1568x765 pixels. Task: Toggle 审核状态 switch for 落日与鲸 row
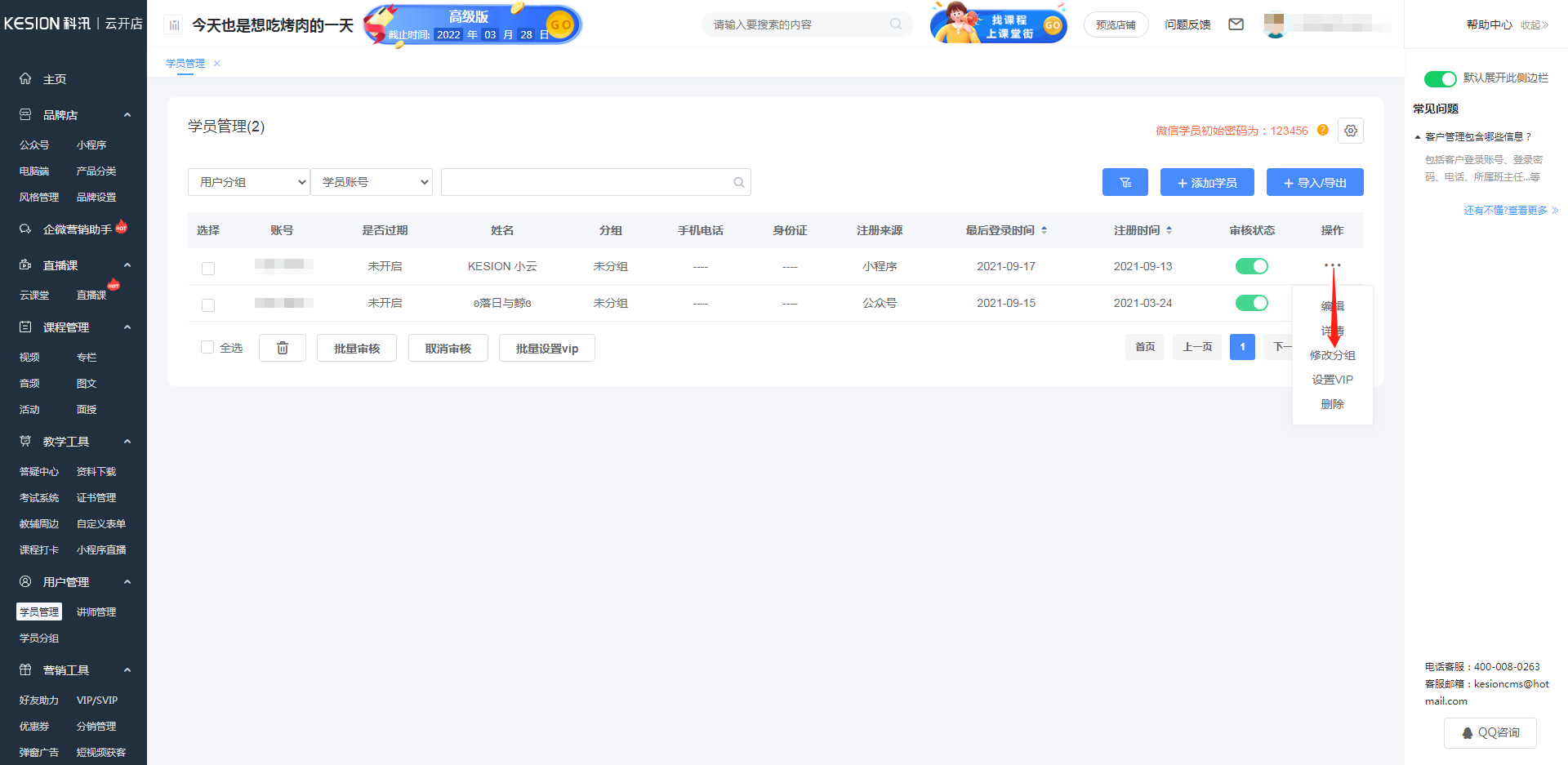(1251, 303)
